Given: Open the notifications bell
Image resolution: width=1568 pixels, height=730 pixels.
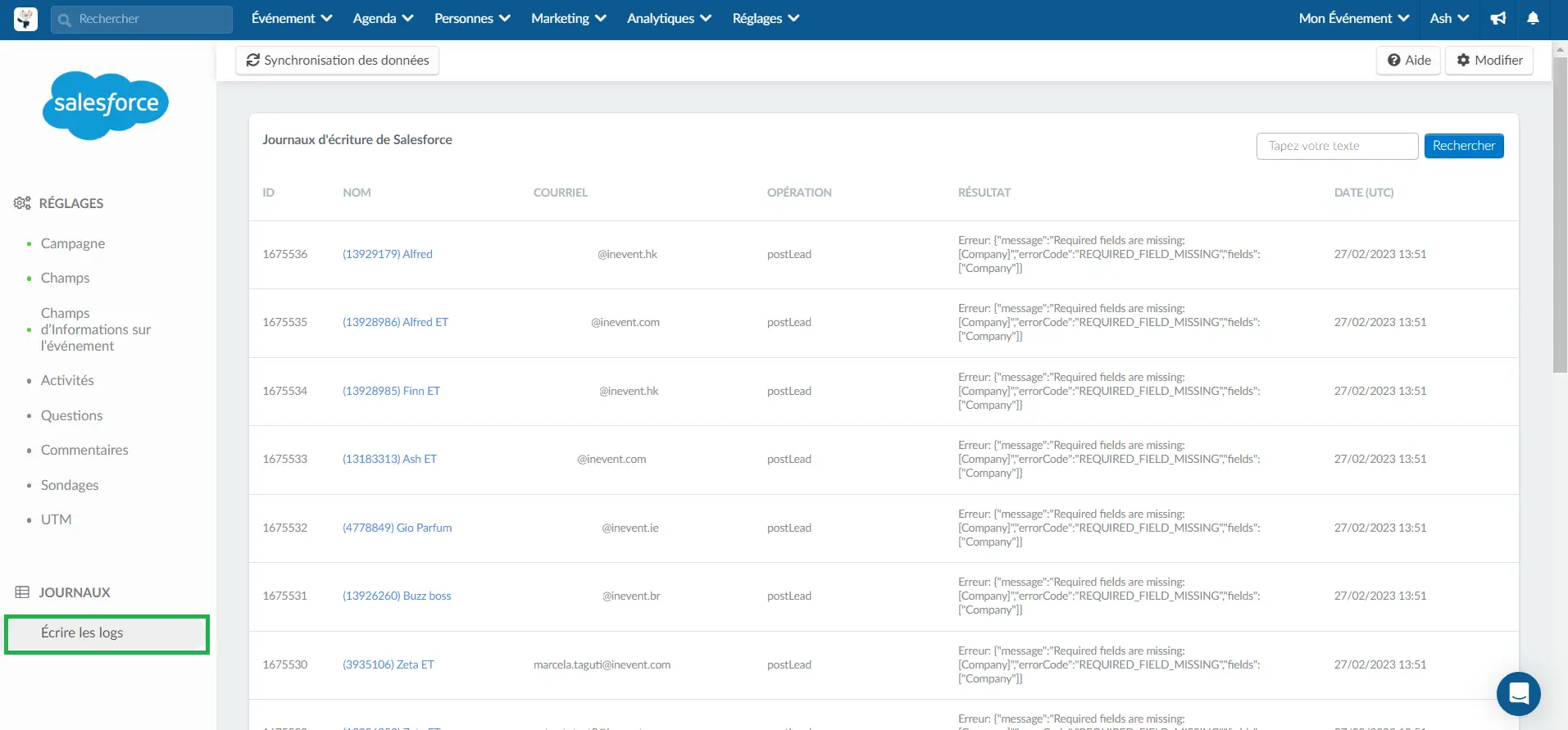Looking at the screenshot, I should tap(1533, 18).
